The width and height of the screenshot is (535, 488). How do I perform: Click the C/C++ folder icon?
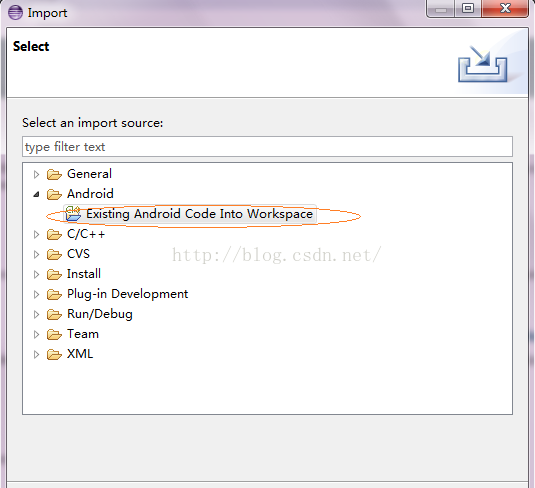click(x=54, y=234)
